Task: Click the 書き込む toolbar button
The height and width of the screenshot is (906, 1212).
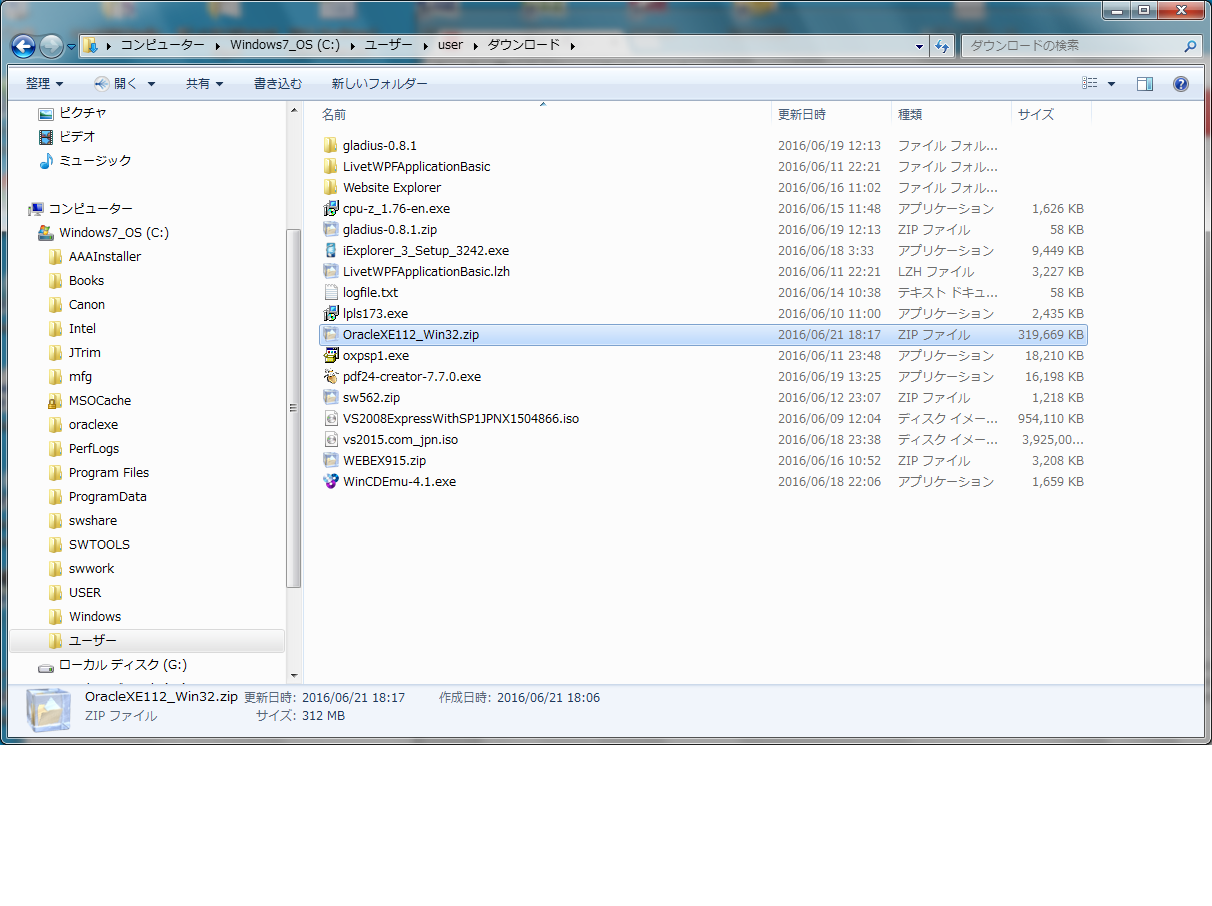Action: click(x=278, y=84)
